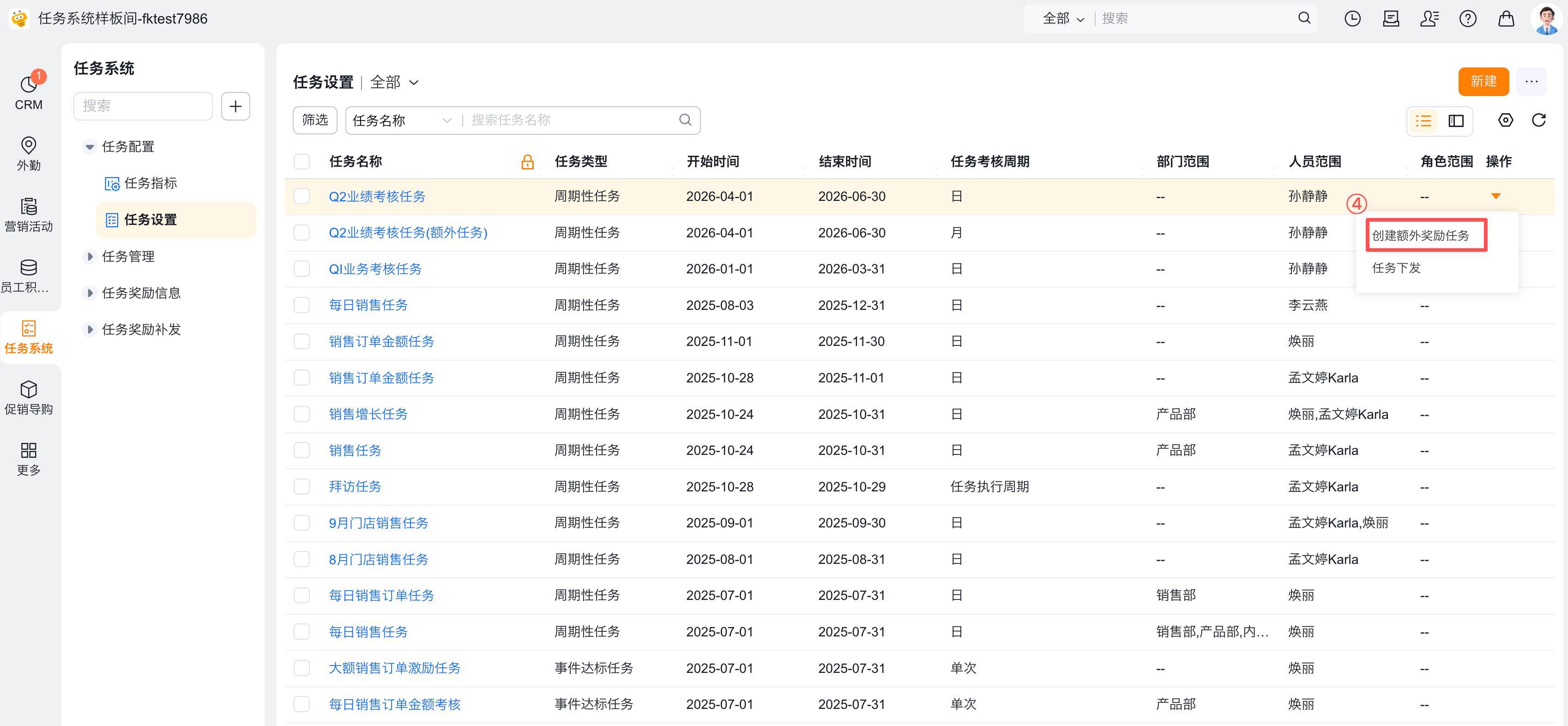Open the 每日销售订单金额考核 task link
The height and width of the screenshot is (726, 1568).
coord(394,704)
